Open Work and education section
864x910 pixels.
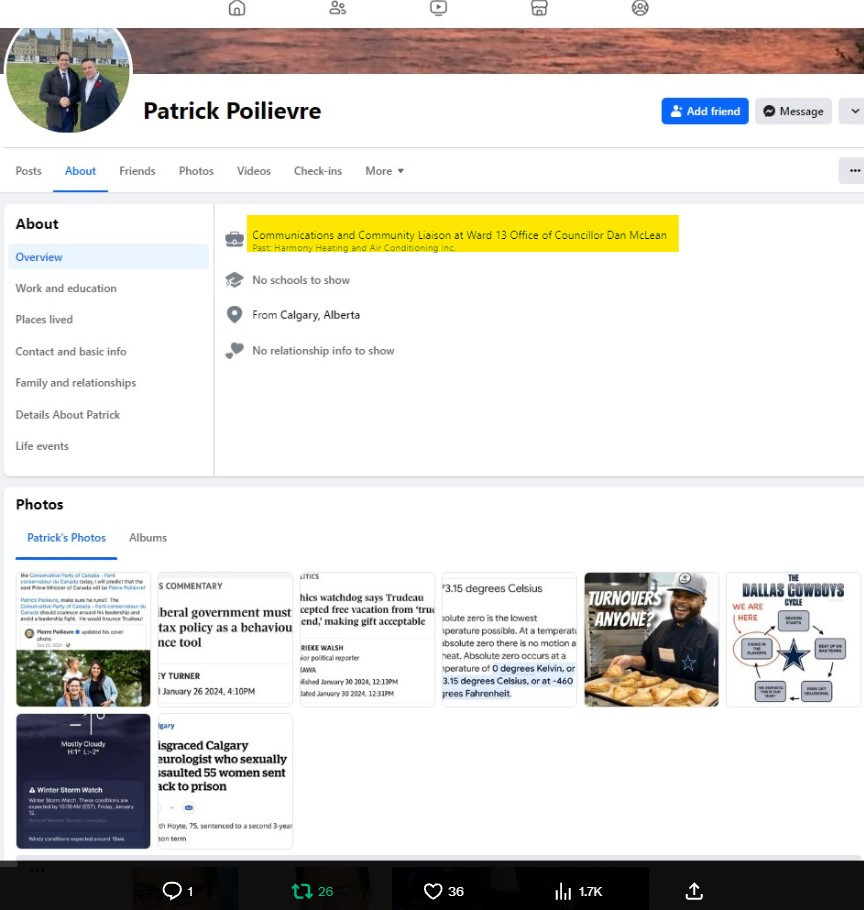point(66,289)
